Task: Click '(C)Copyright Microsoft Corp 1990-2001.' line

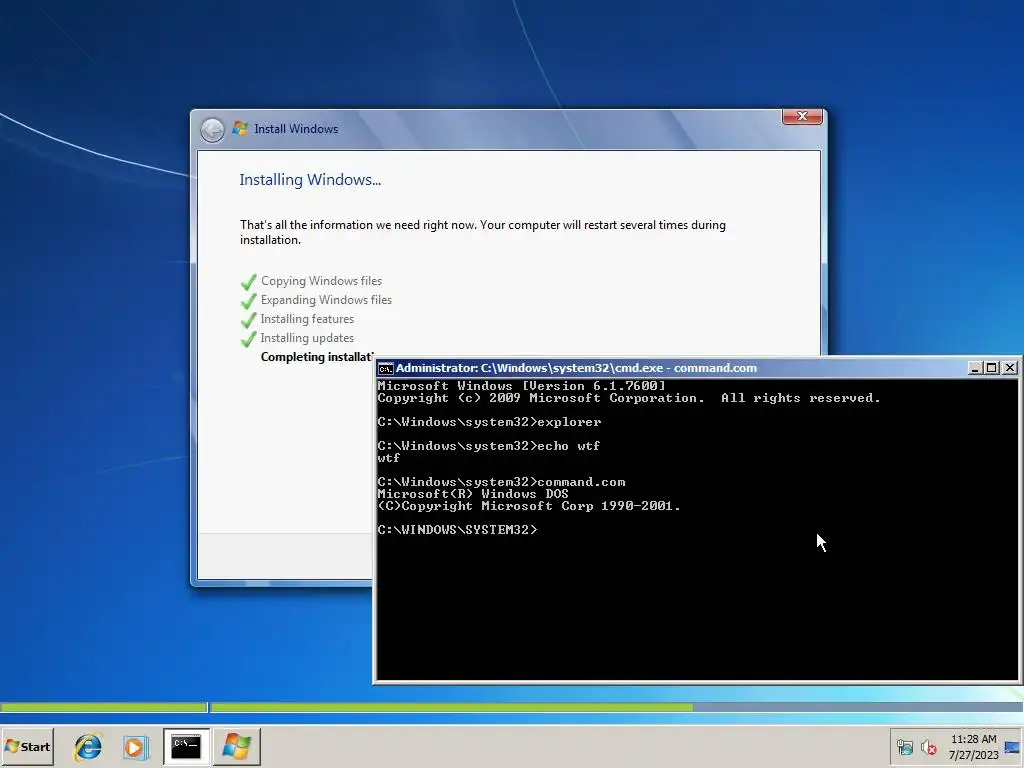Action: (x=529, y=505)
